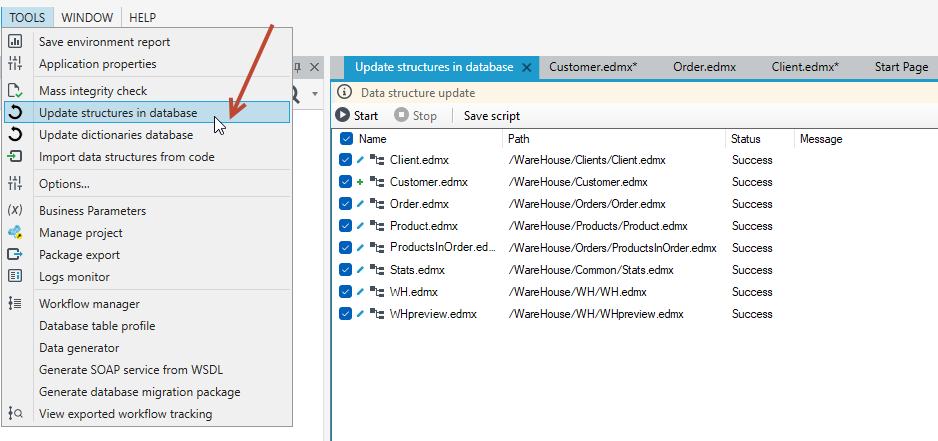
Task: Click the green plus icon on Customer.edmx row
Action: point(360,182)
